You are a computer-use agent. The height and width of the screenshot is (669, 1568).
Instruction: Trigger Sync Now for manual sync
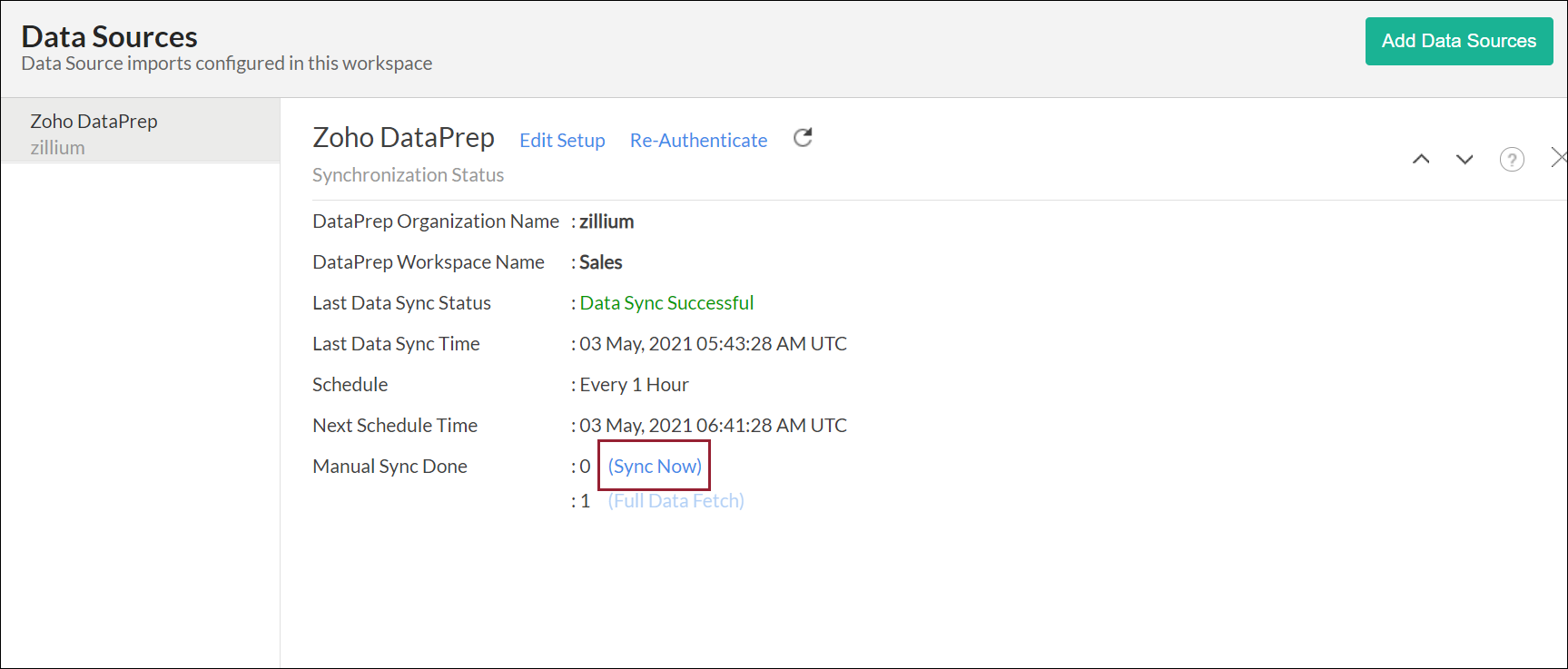click(x=655, y=467)
